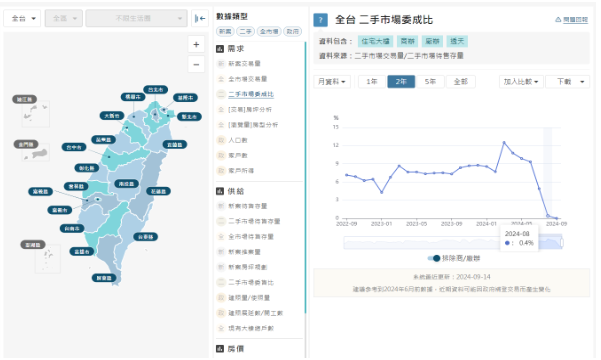Click the 問題回報 report link

click(x=575, y=20)
